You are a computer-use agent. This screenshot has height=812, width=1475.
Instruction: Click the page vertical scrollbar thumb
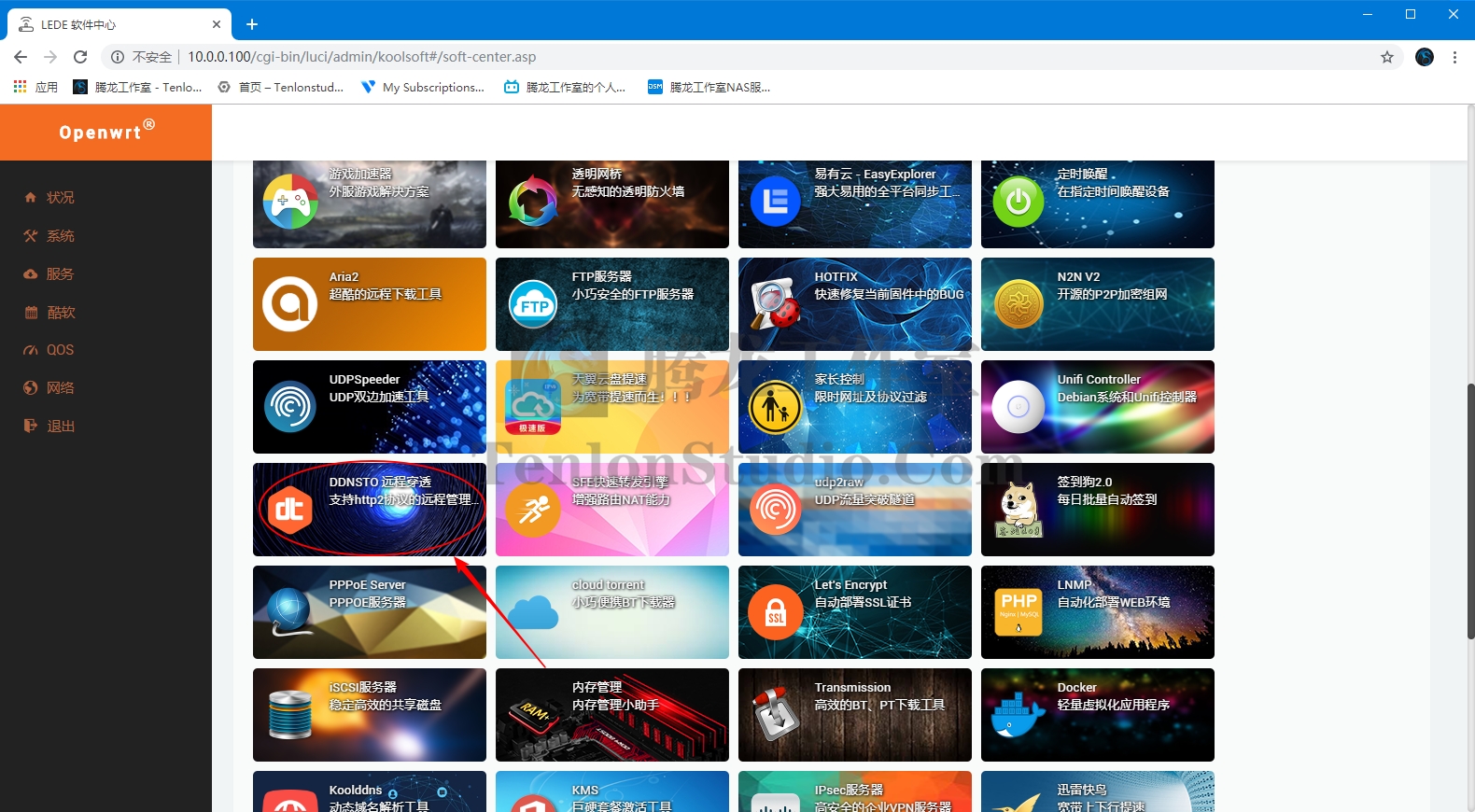(1470, 511)
